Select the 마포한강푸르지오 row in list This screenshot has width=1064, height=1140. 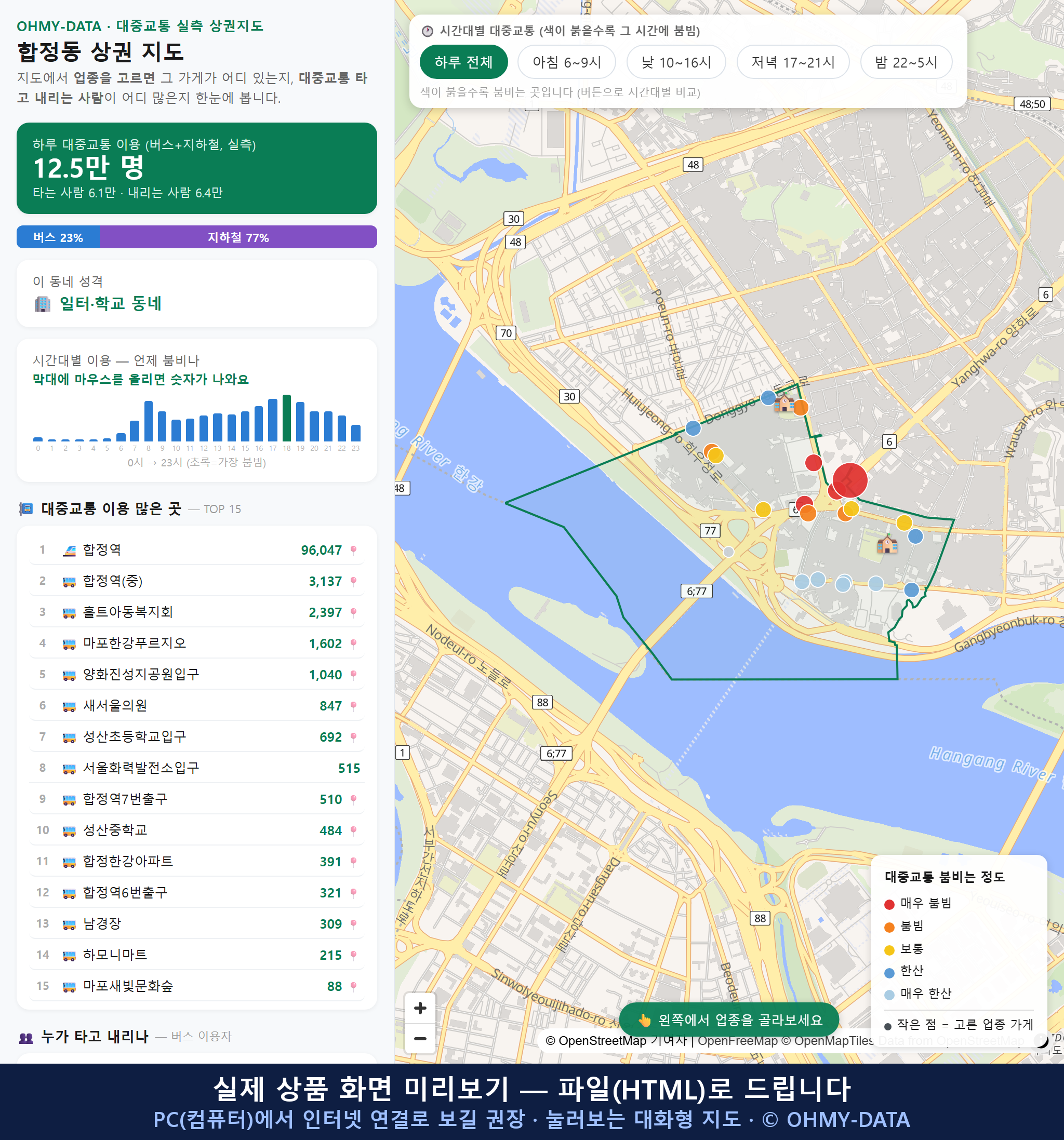coord(197,643)
